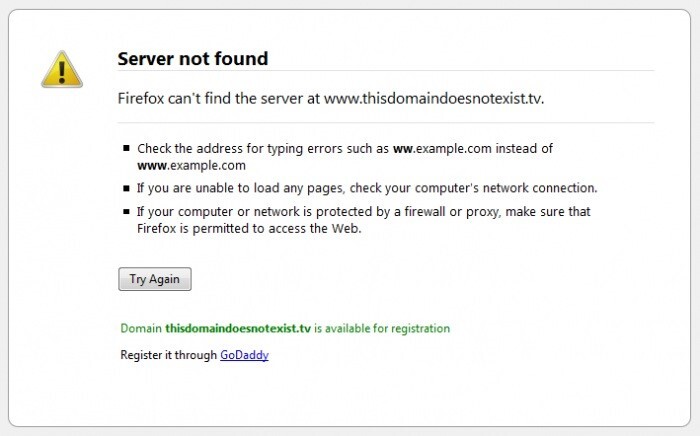Click the green domain availability message

tap(285, 328)
